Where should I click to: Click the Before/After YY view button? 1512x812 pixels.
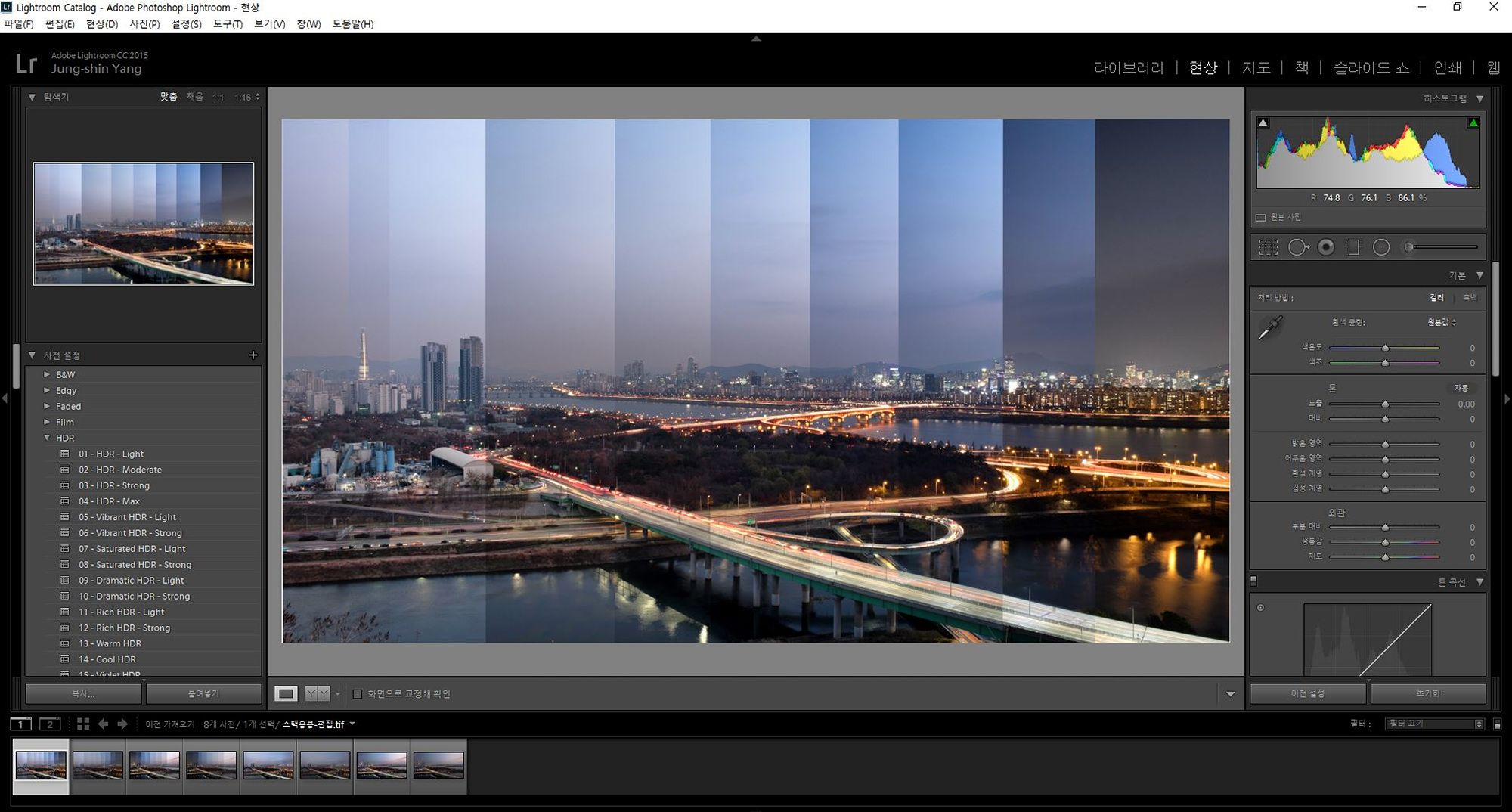(317, 693)
